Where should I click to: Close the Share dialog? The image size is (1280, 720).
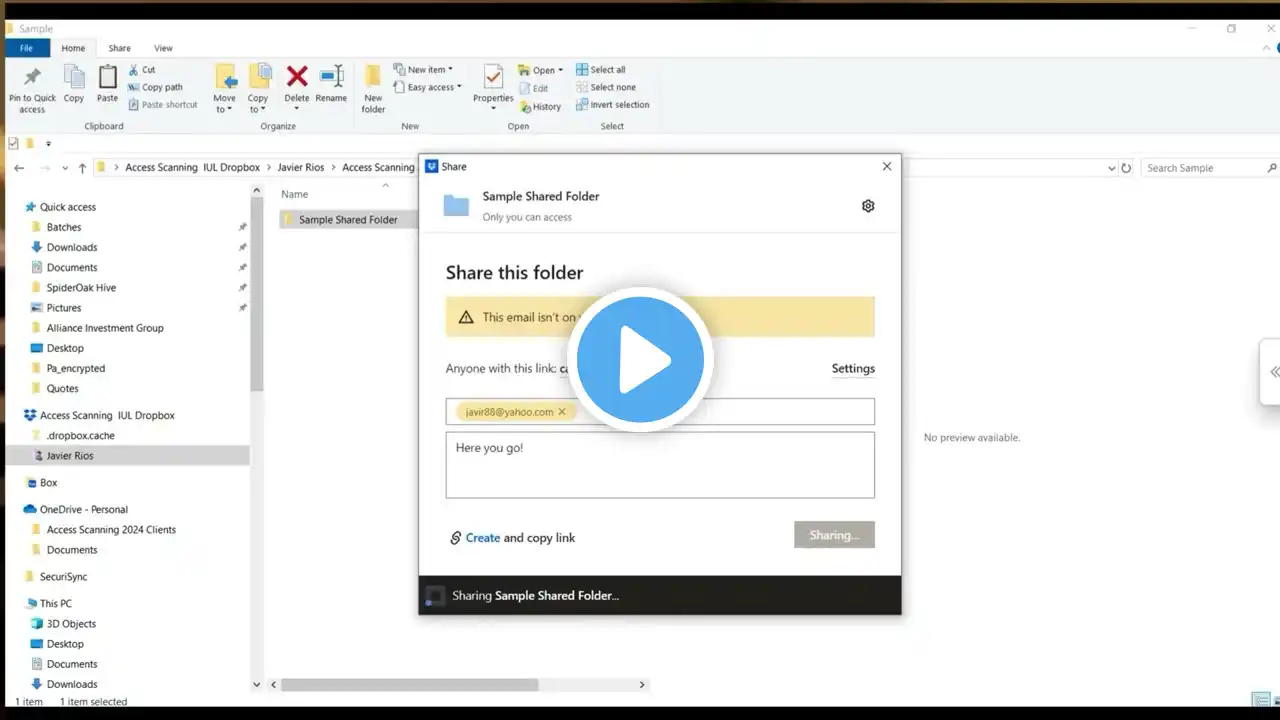tap(886, 167)
